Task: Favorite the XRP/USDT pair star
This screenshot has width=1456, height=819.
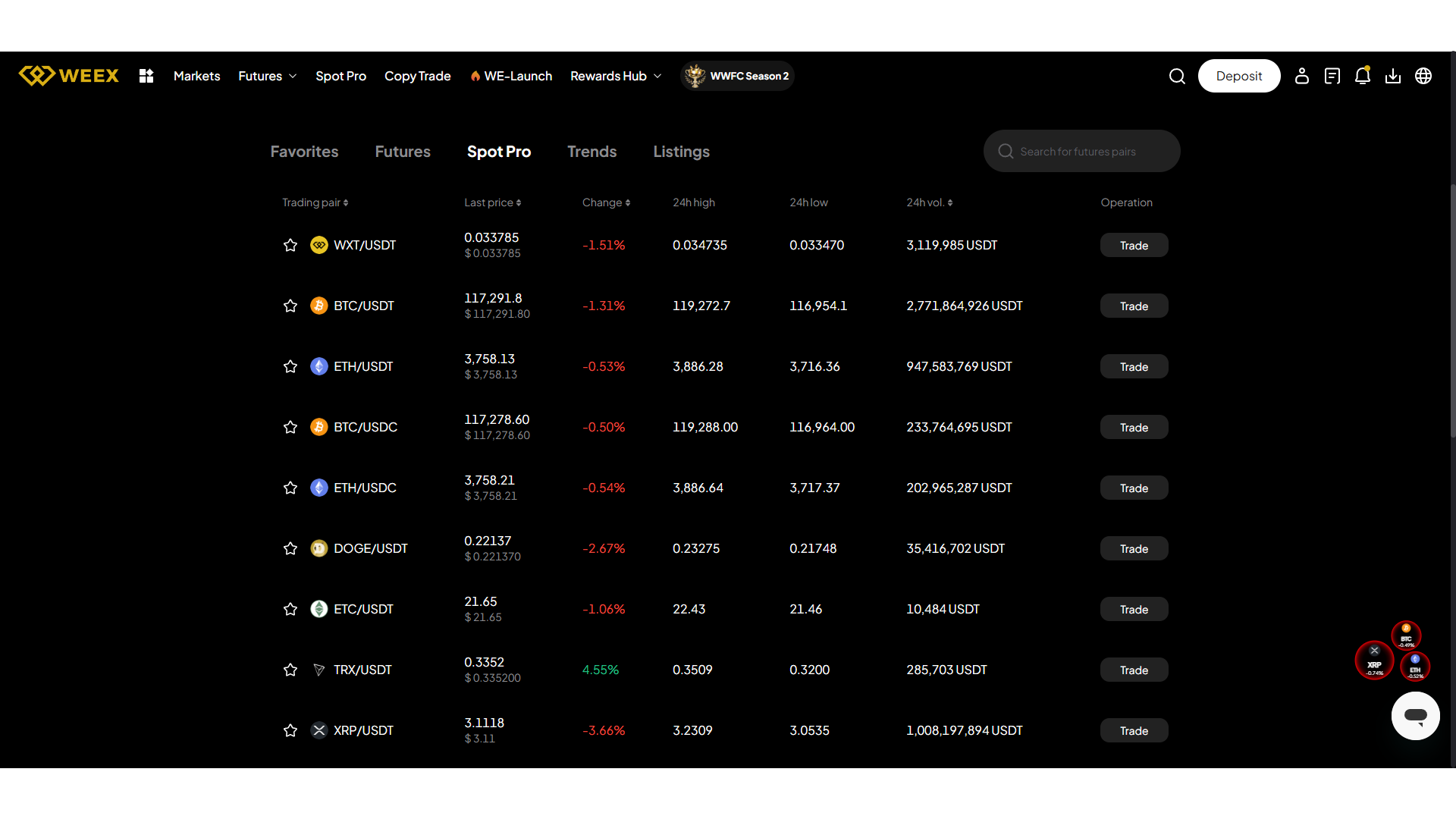Action: [x=290, y=730]
